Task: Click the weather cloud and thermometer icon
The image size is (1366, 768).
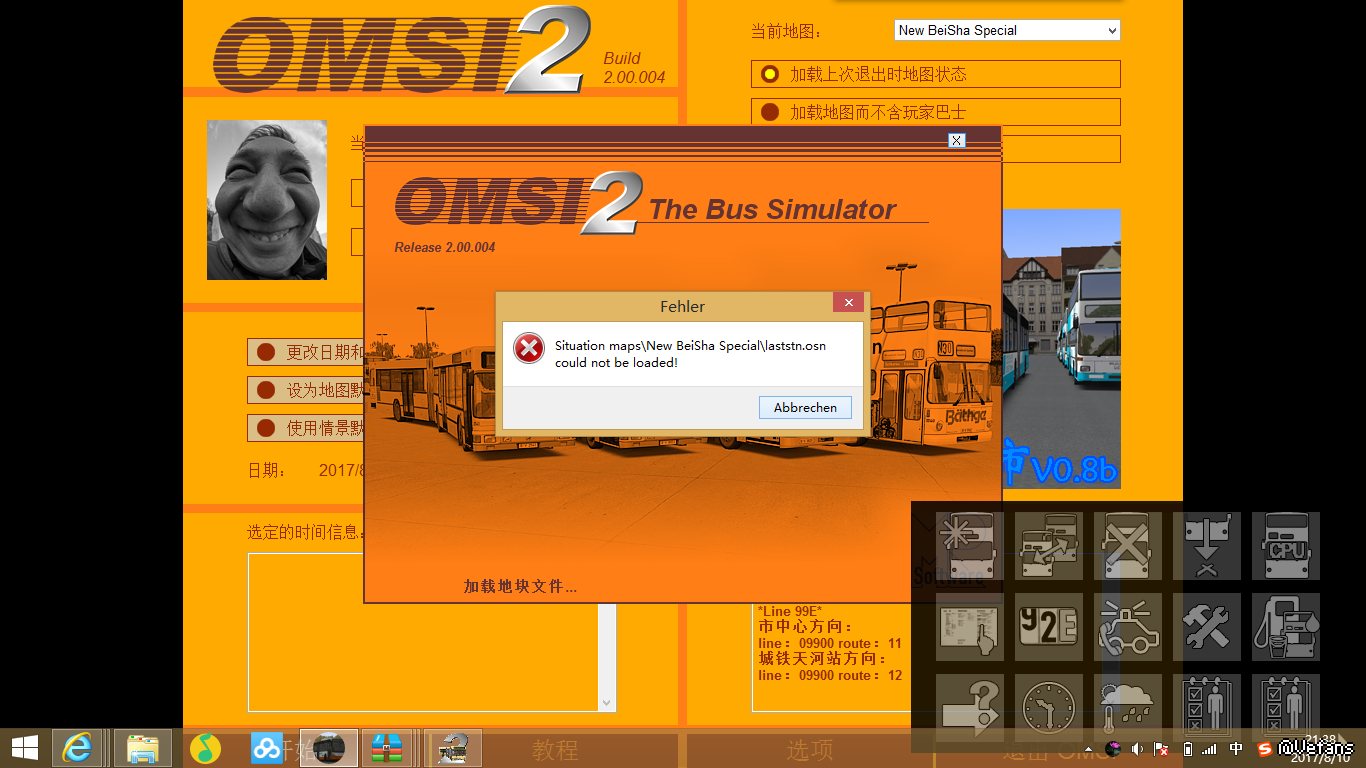Action: click(x=1128, y=707)
